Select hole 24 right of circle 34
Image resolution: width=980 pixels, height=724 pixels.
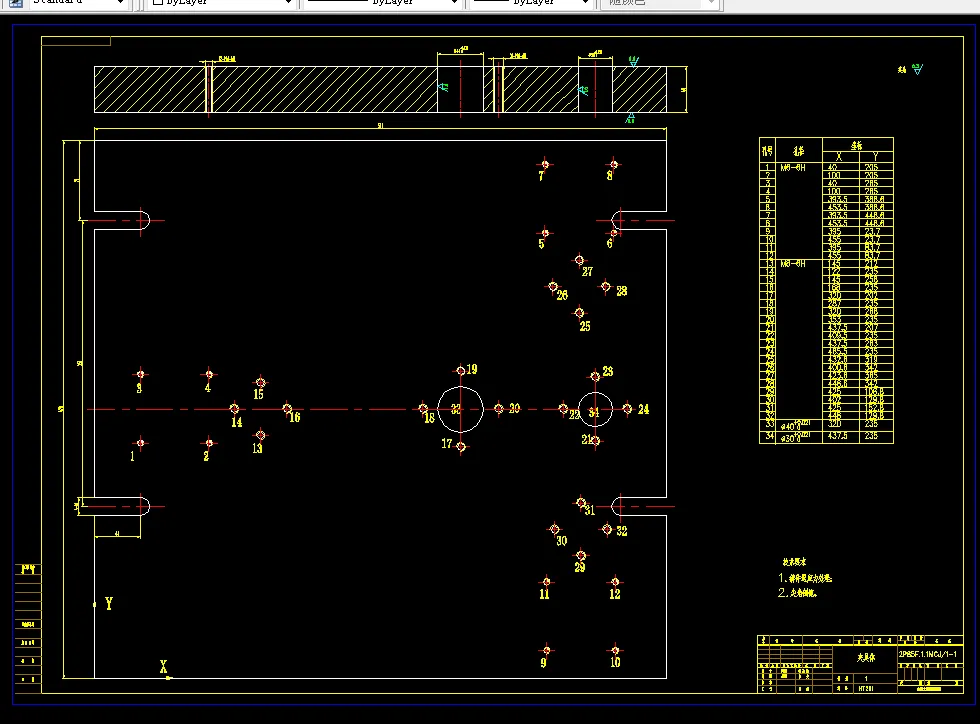tap(627, 408)
